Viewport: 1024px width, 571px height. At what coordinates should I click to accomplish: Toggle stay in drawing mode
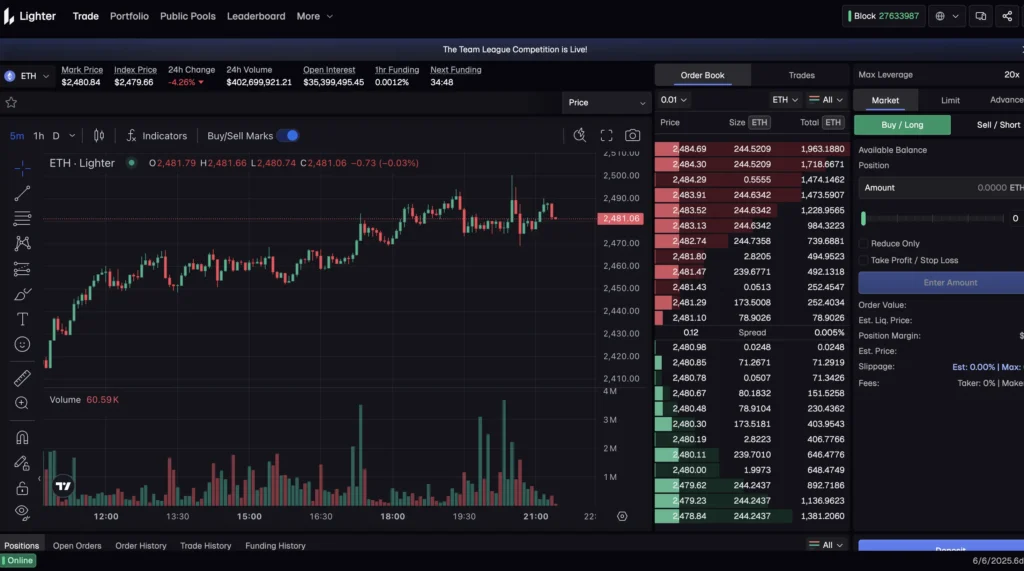tap(22, 463)
